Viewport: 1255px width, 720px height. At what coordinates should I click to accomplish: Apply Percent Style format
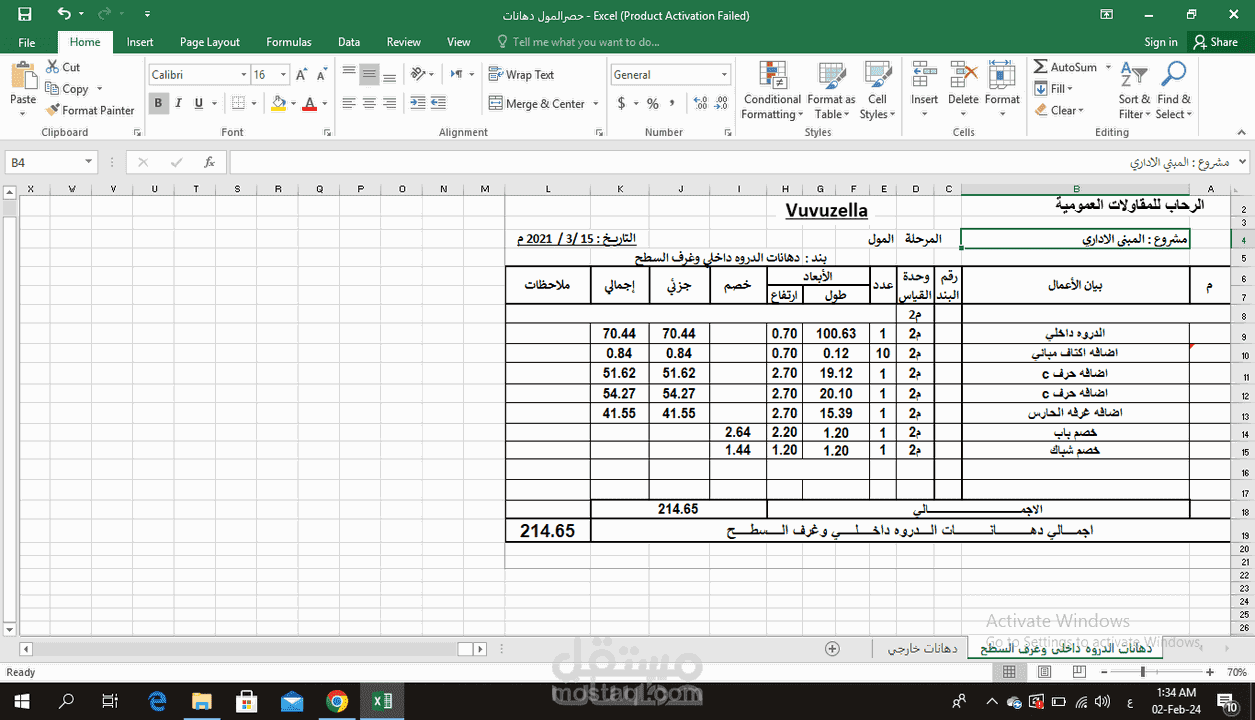click(653, 103)
